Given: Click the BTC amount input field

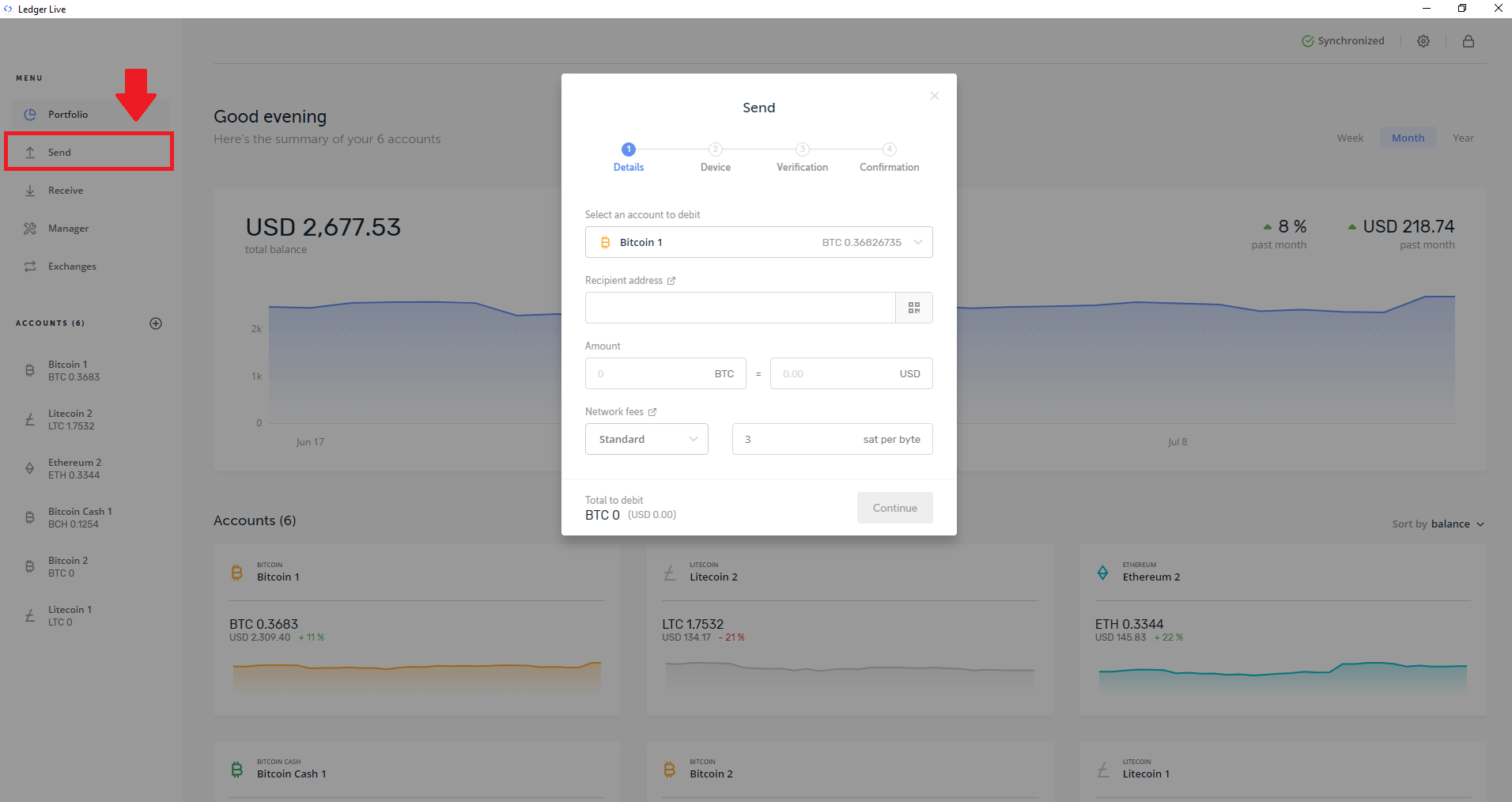Looking at the screenshot, I should coord(666,373).
